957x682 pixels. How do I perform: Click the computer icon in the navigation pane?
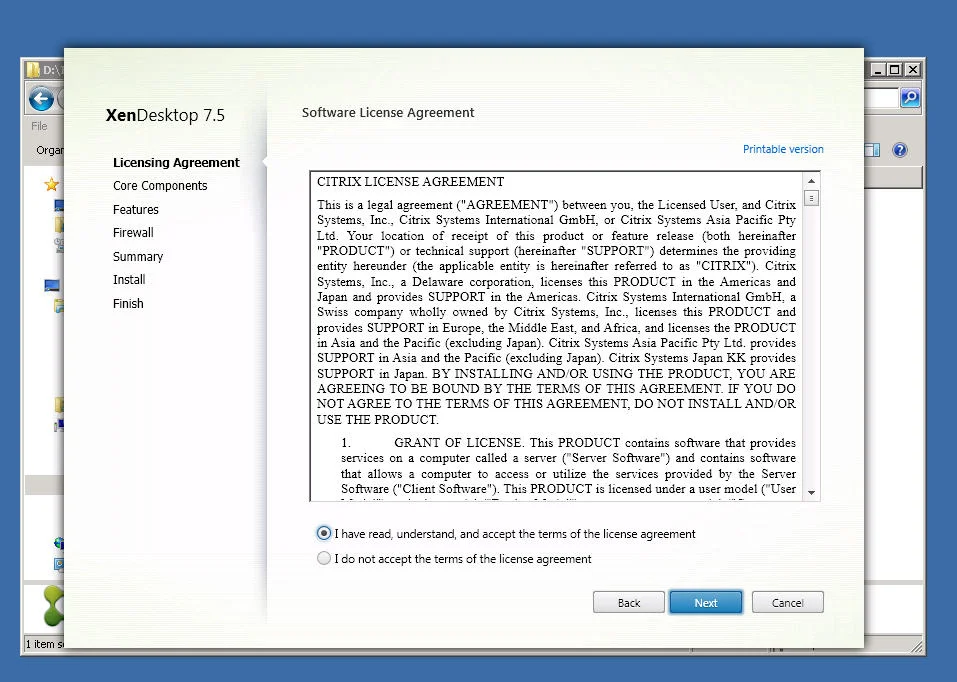point(52,285)
